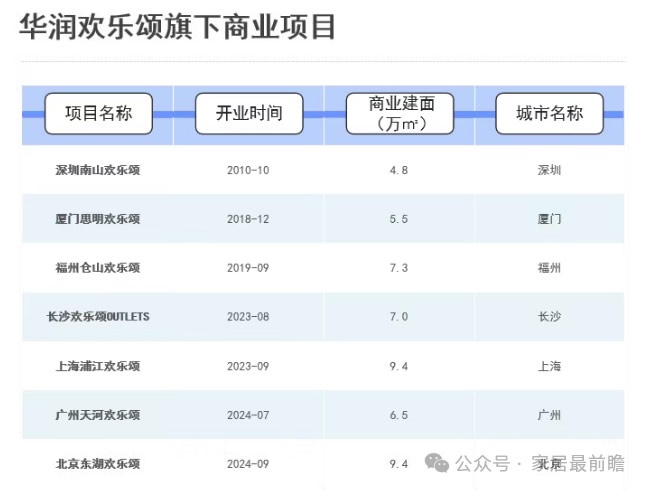Click opening date 2018-12
This screenshot has height=490, width=646.
pyautogui.click(x=248, y=219)
